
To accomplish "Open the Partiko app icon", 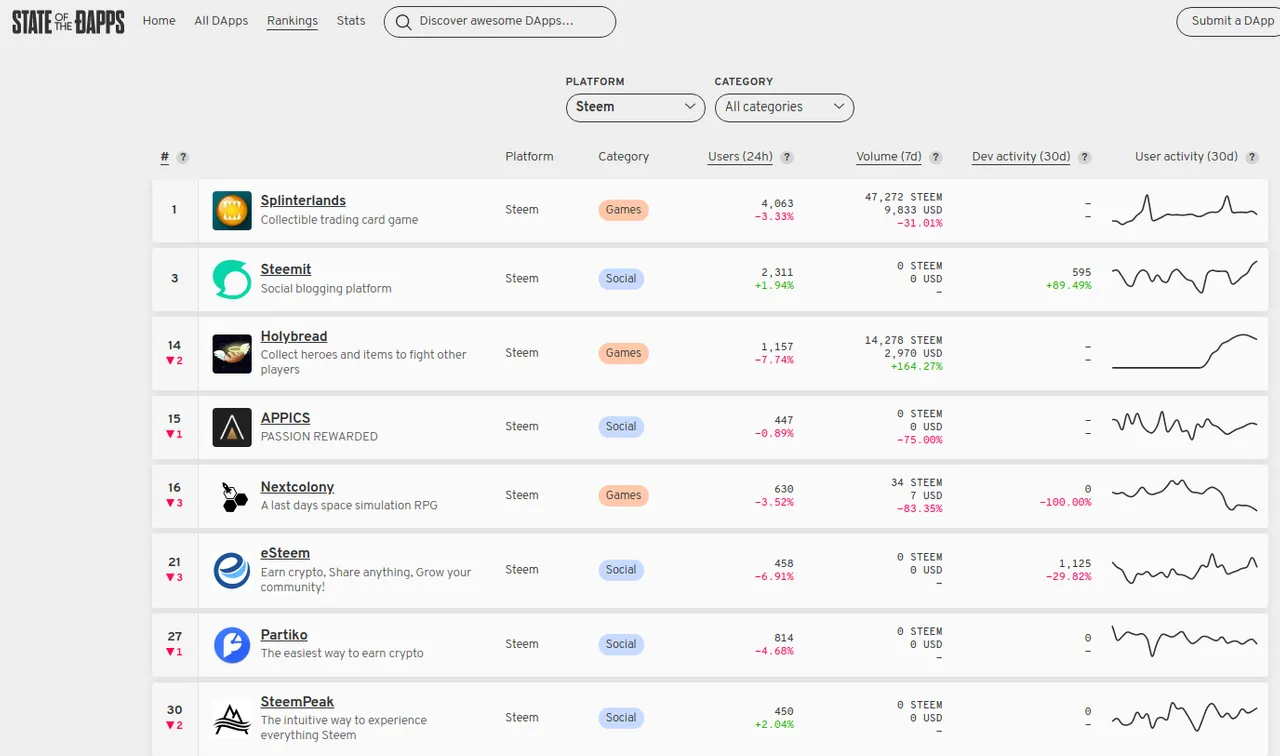I will pyautogui.click(x=232, y=644).
